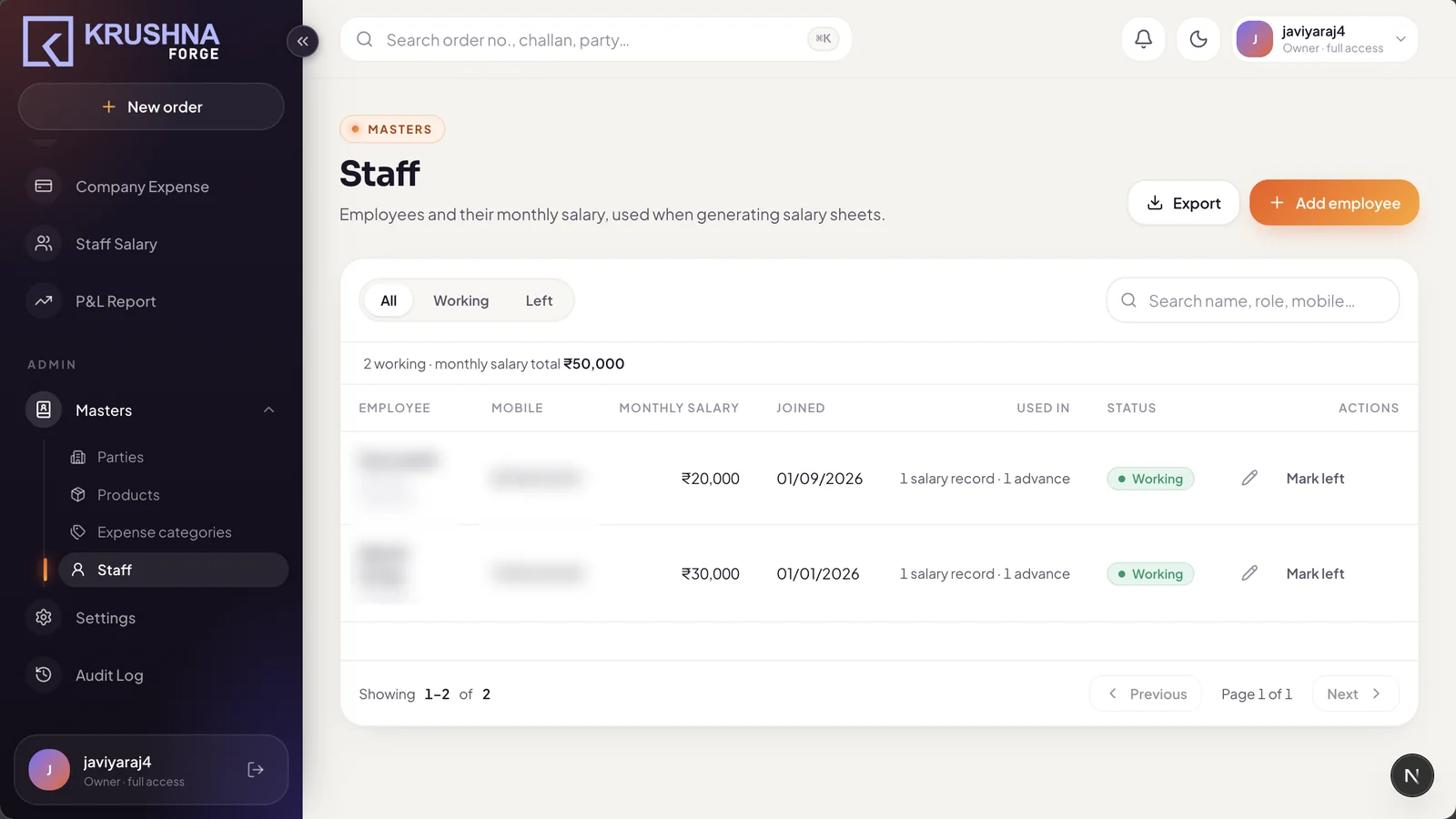Click the logout icon in sidebar footer
This screenshot has height=819, width=1456.
(256, 770)
